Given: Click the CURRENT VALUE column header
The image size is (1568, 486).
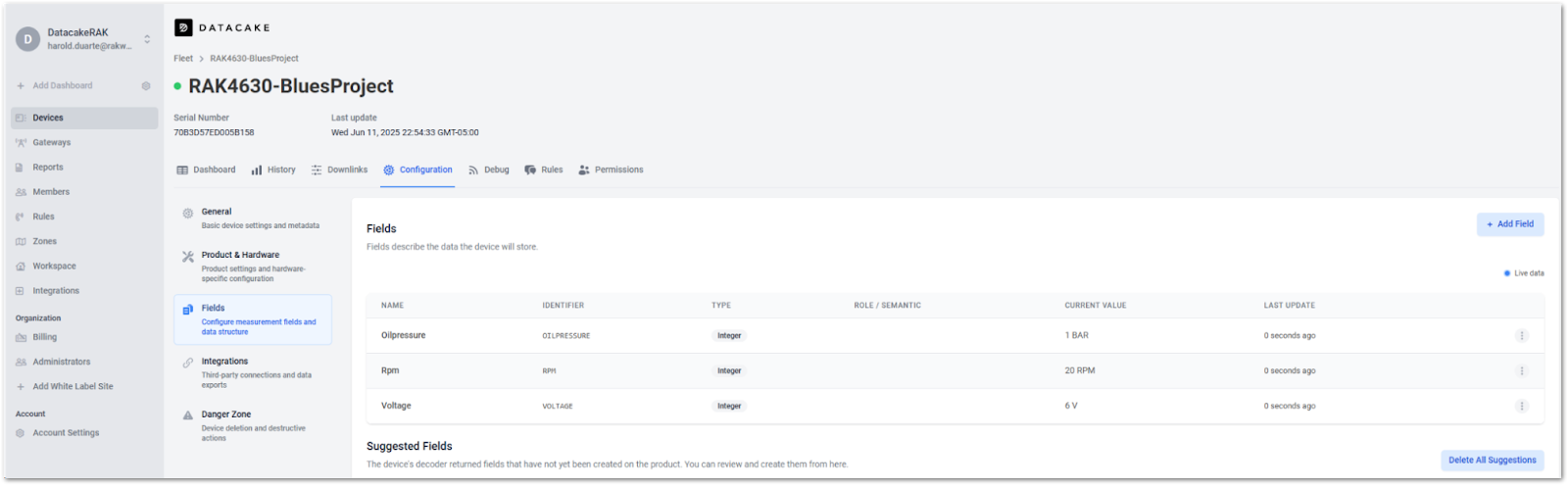Looking at the screenshot, I should [1096, 306].
